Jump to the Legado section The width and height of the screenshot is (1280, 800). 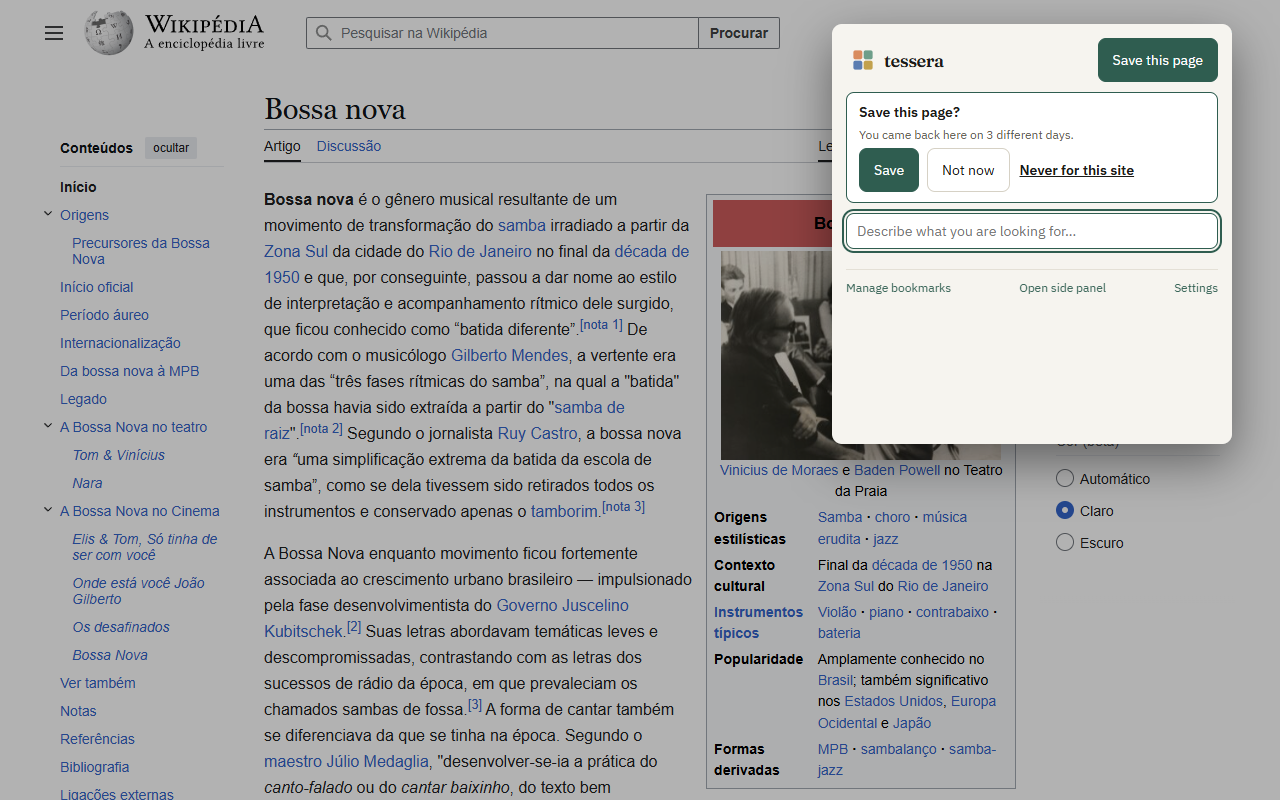[83, 399]
